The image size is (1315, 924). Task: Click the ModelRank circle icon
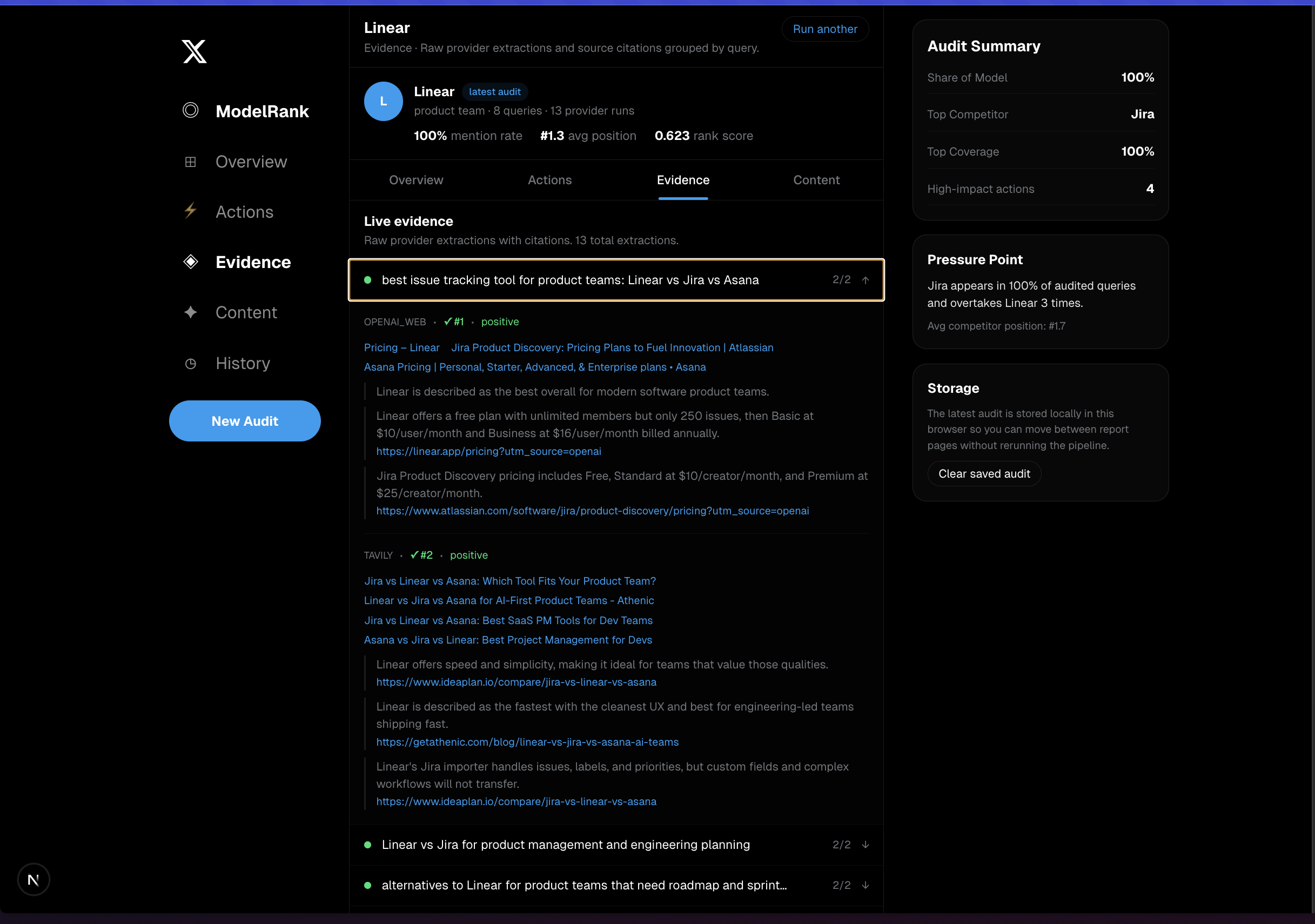pyautogui.click(x=191, y=110)
